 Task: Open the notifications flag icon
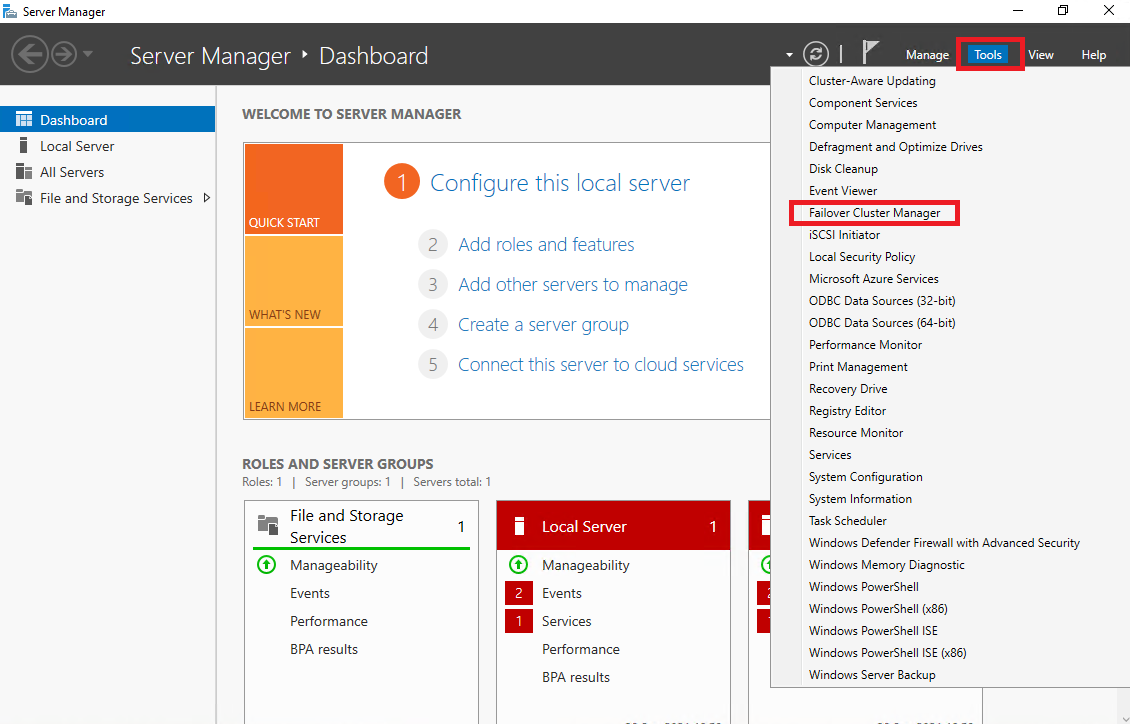point(867,50)
